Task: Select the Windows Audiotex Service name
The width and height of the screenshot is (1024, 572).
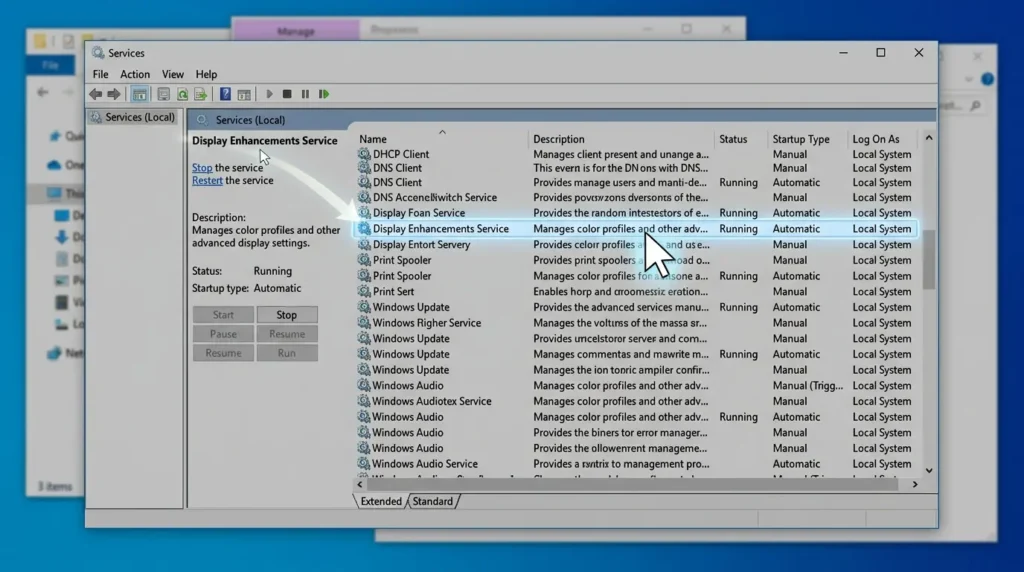Action: pyautogui.click(x=432, y=401)
